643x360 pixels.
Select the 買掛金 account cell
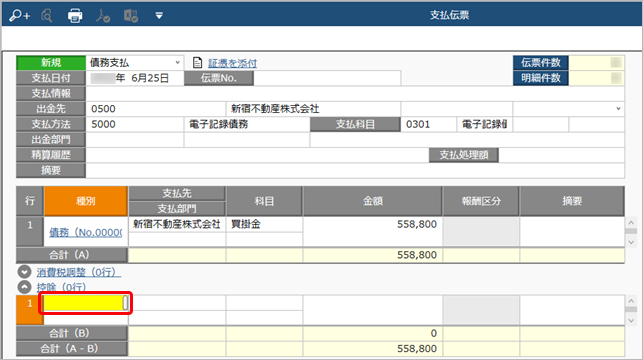point(264,224)
